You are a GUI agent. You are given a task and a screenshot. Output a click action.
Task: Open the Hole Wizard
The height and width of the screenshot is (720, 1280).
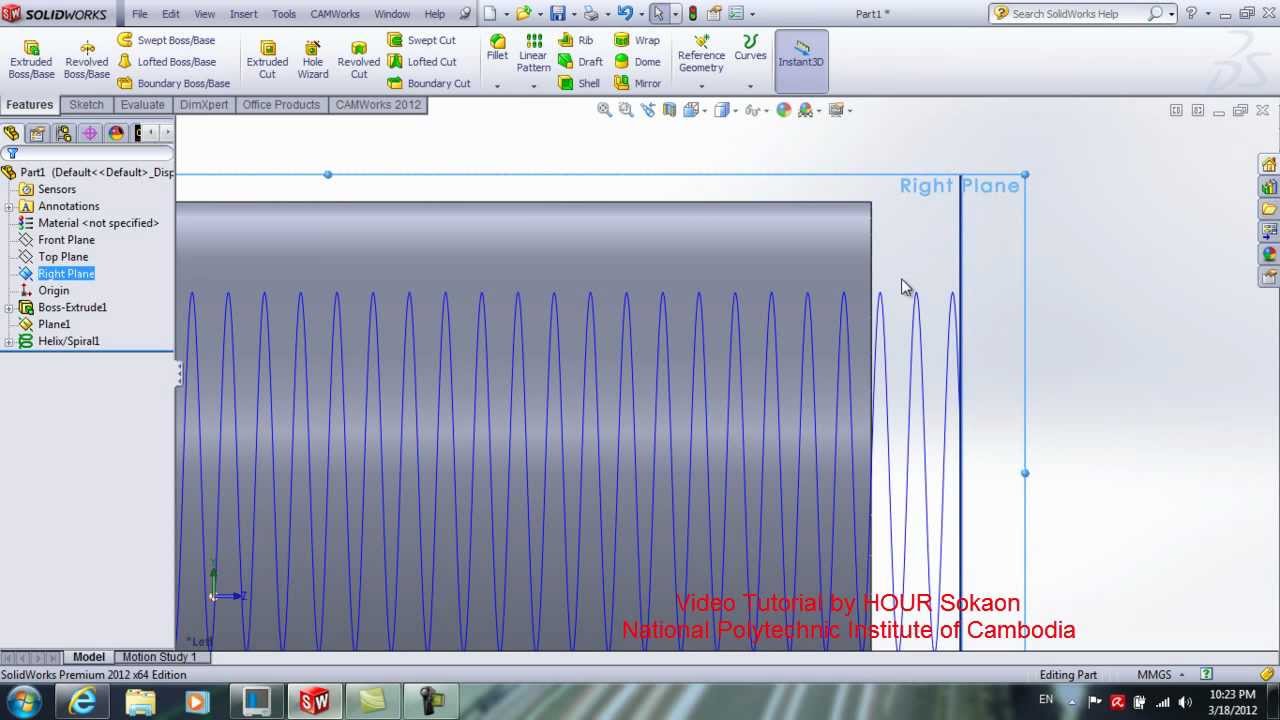pos(313,60)
